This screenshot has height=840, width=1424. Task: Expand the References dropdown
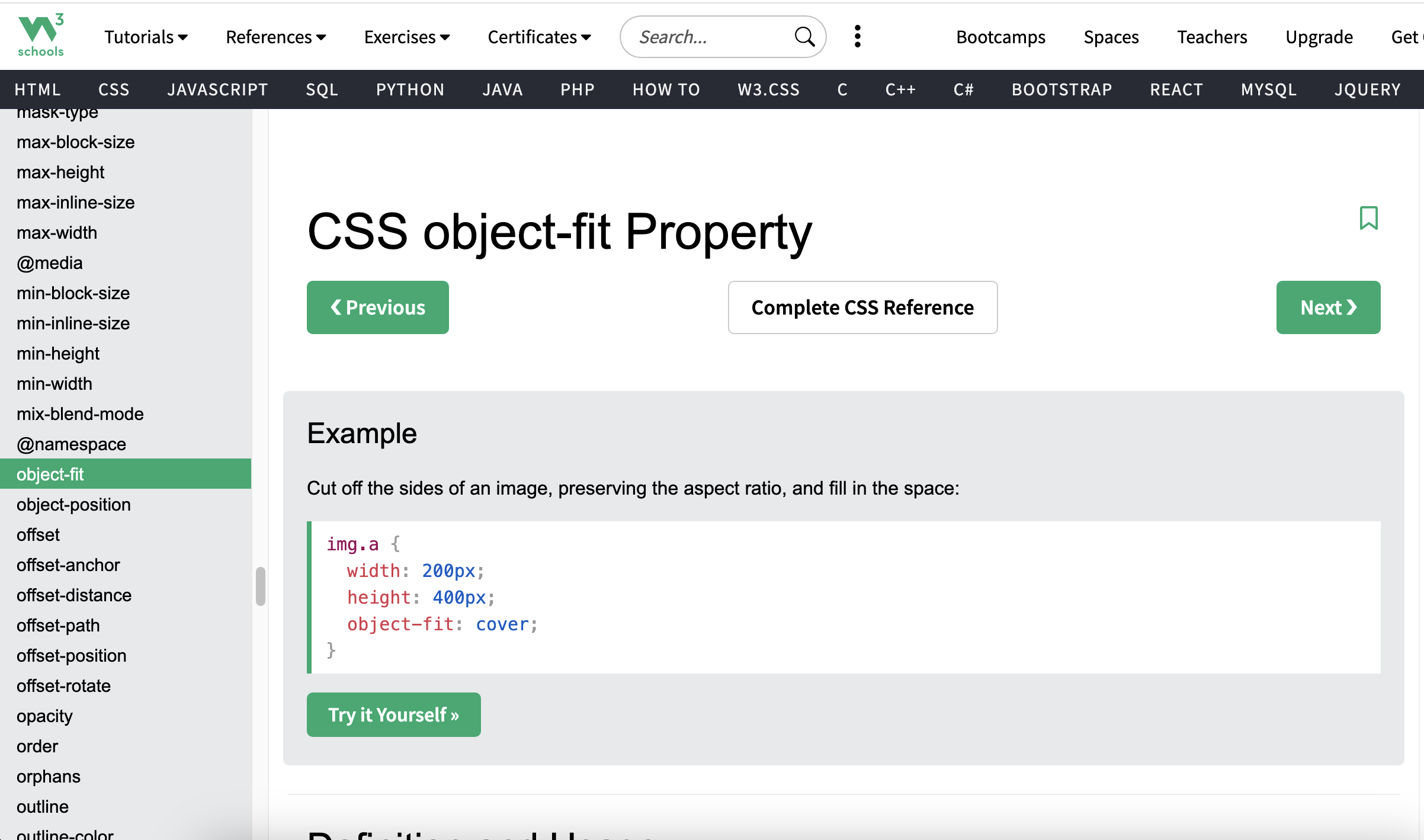tap(275, 36)
